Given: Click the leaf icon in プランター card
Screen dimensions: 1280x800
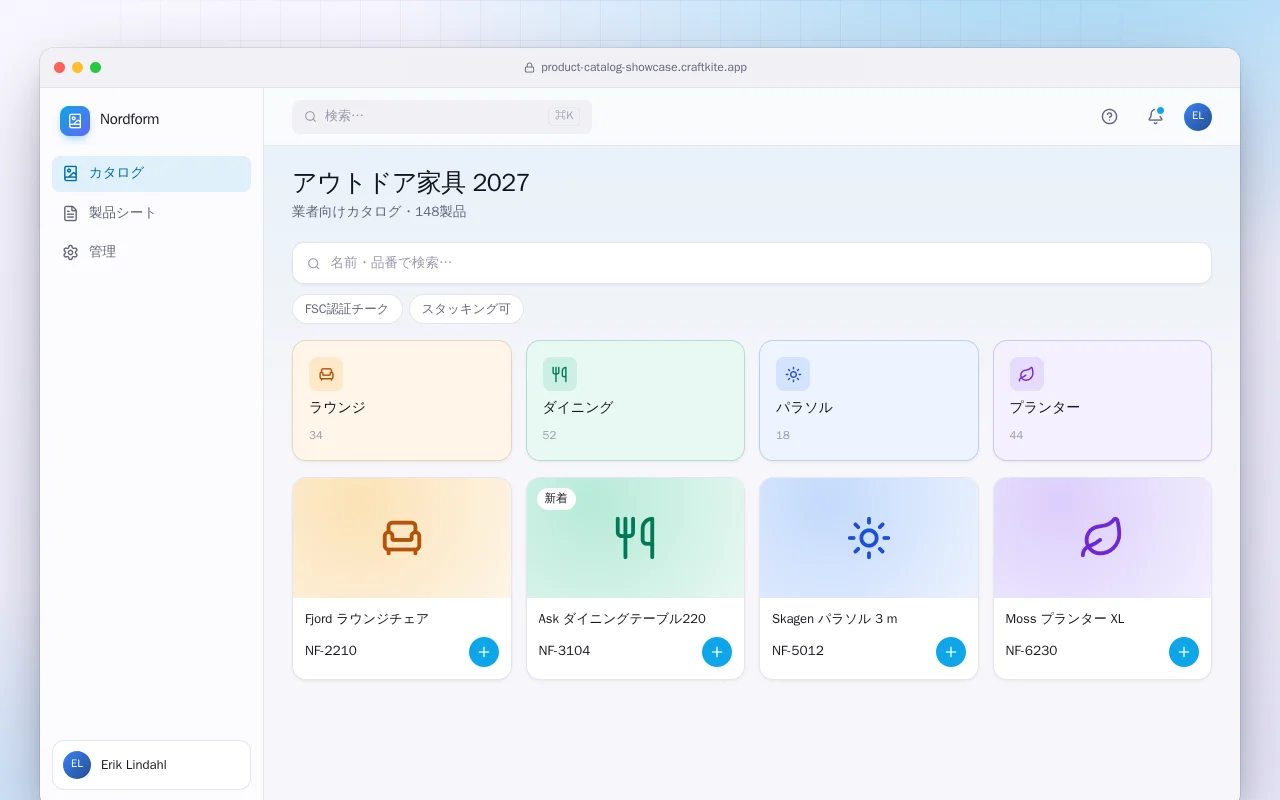Looking at the screenshot, I should (1027, 374).
